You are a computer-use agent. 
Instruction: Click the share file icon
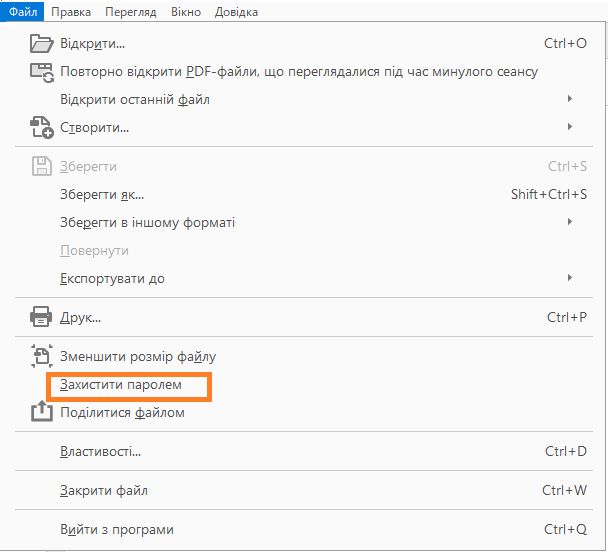[41, 412]
